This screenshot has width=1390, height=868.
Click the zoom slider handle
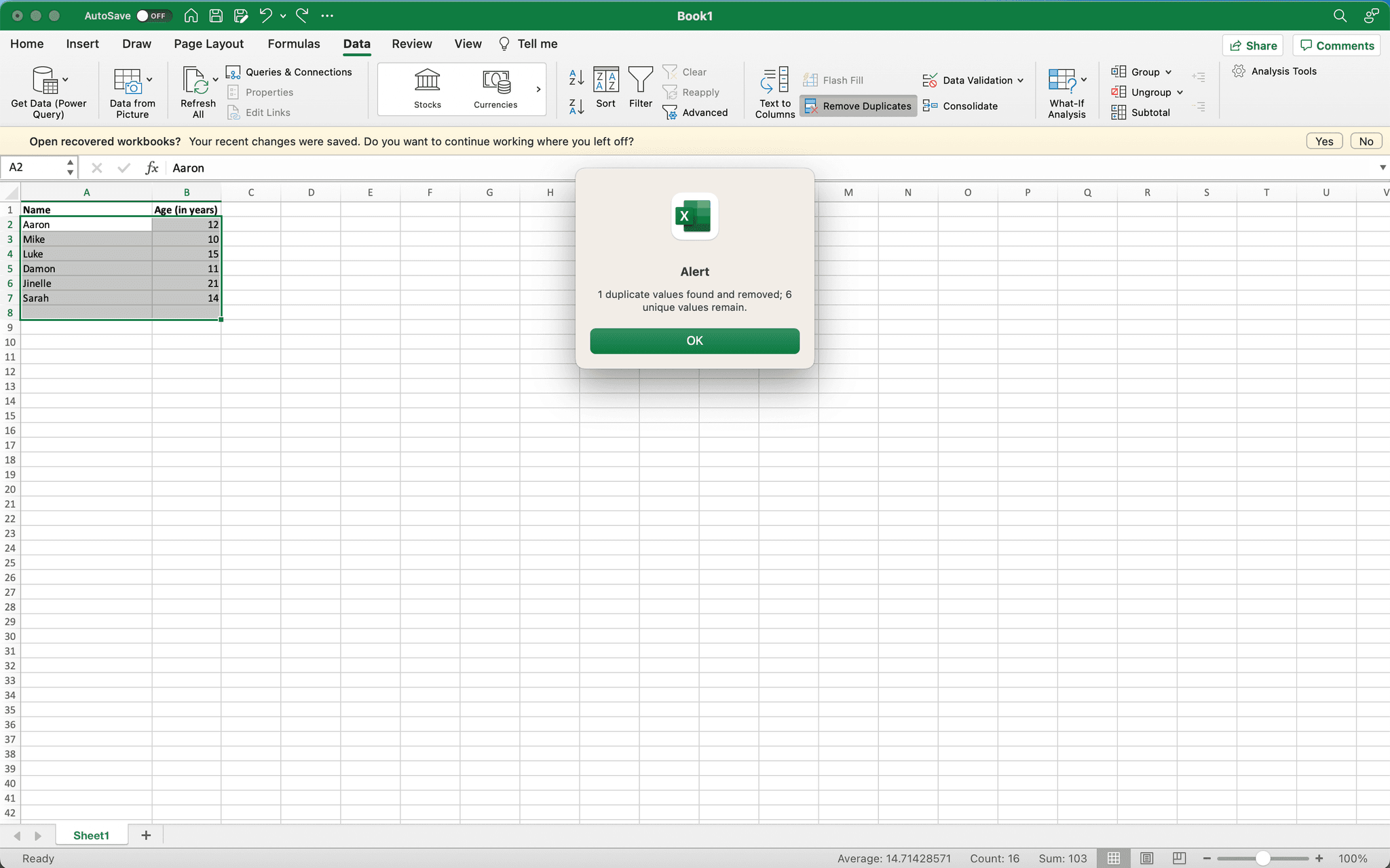click(x=1262, y=858)
